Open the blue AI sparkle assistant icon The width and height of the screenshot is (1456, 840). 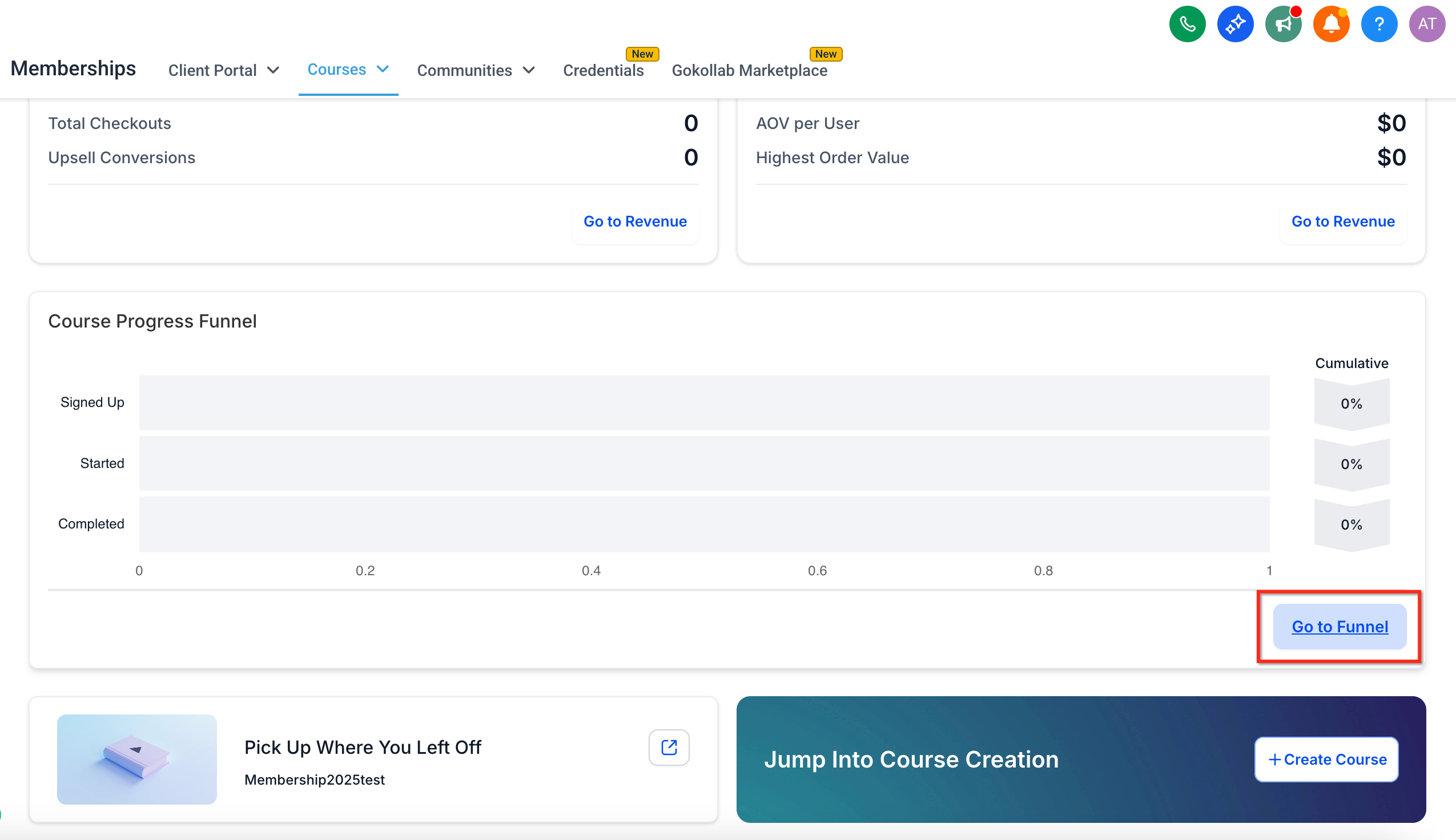[x=1234, y=24]
